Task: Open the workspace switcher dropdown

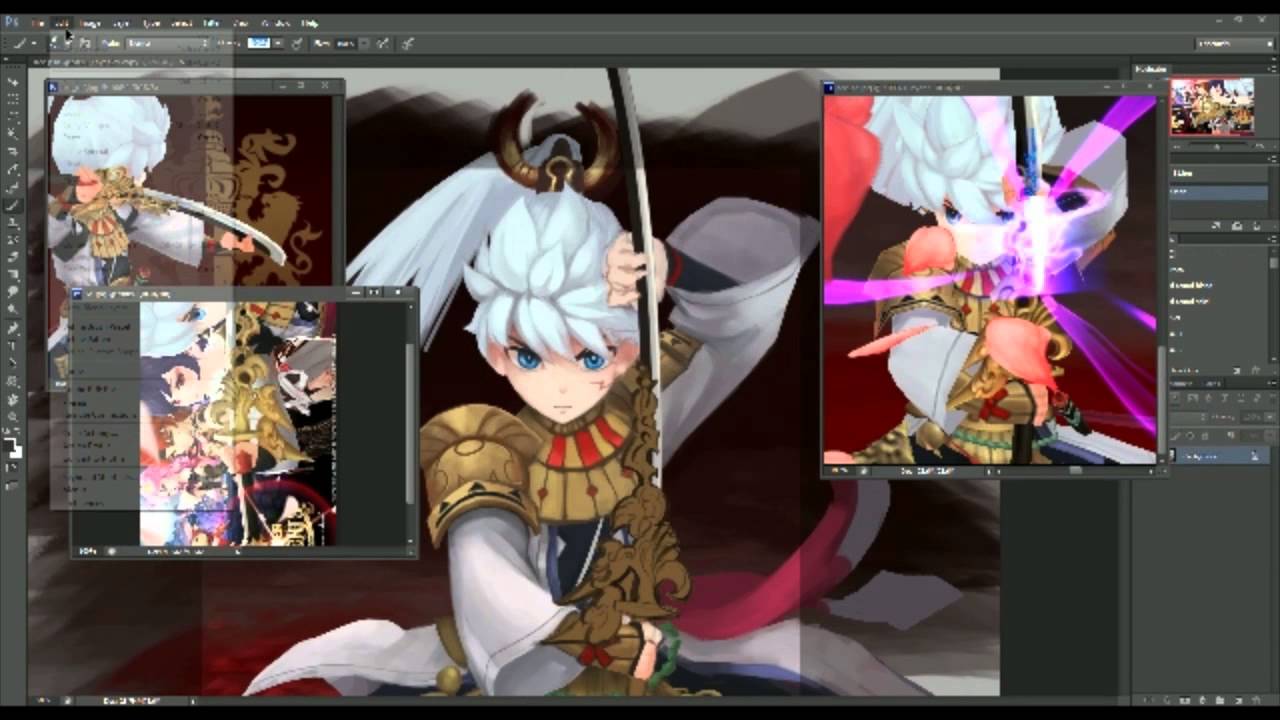Action: click(x=1233, y=43)
